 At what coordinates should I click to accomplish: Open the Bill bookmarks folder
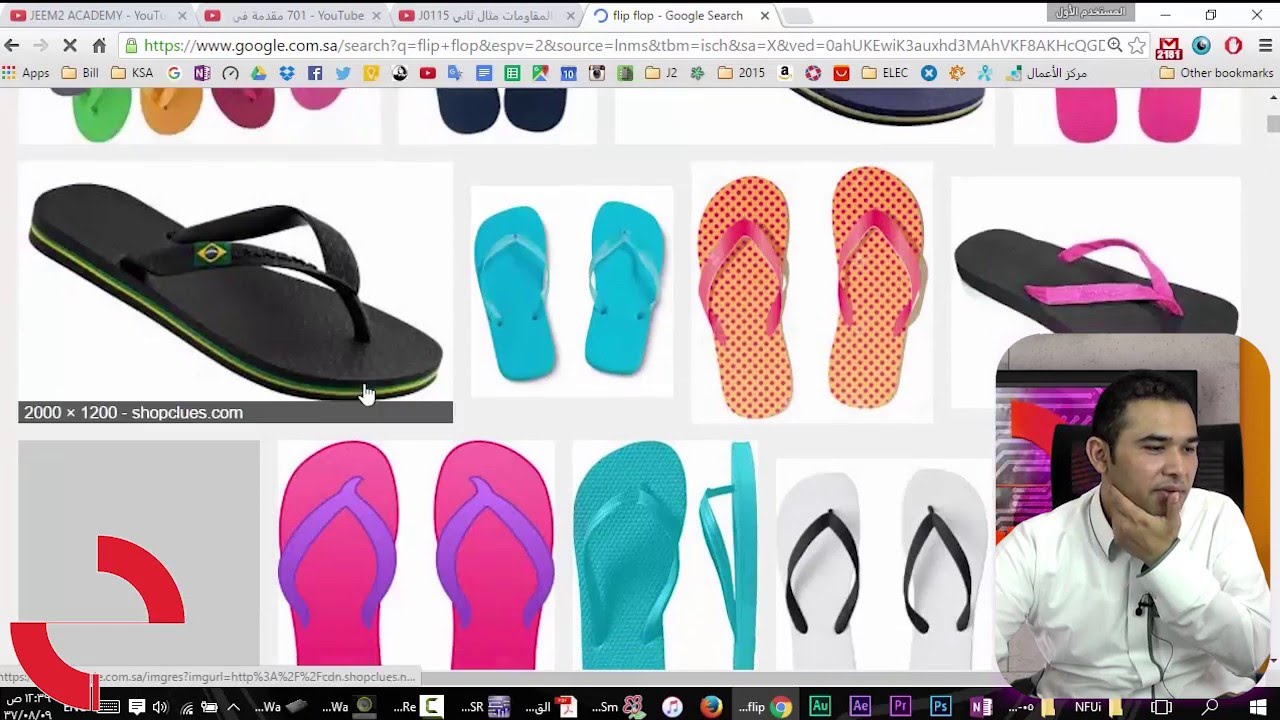pos(80,73)
